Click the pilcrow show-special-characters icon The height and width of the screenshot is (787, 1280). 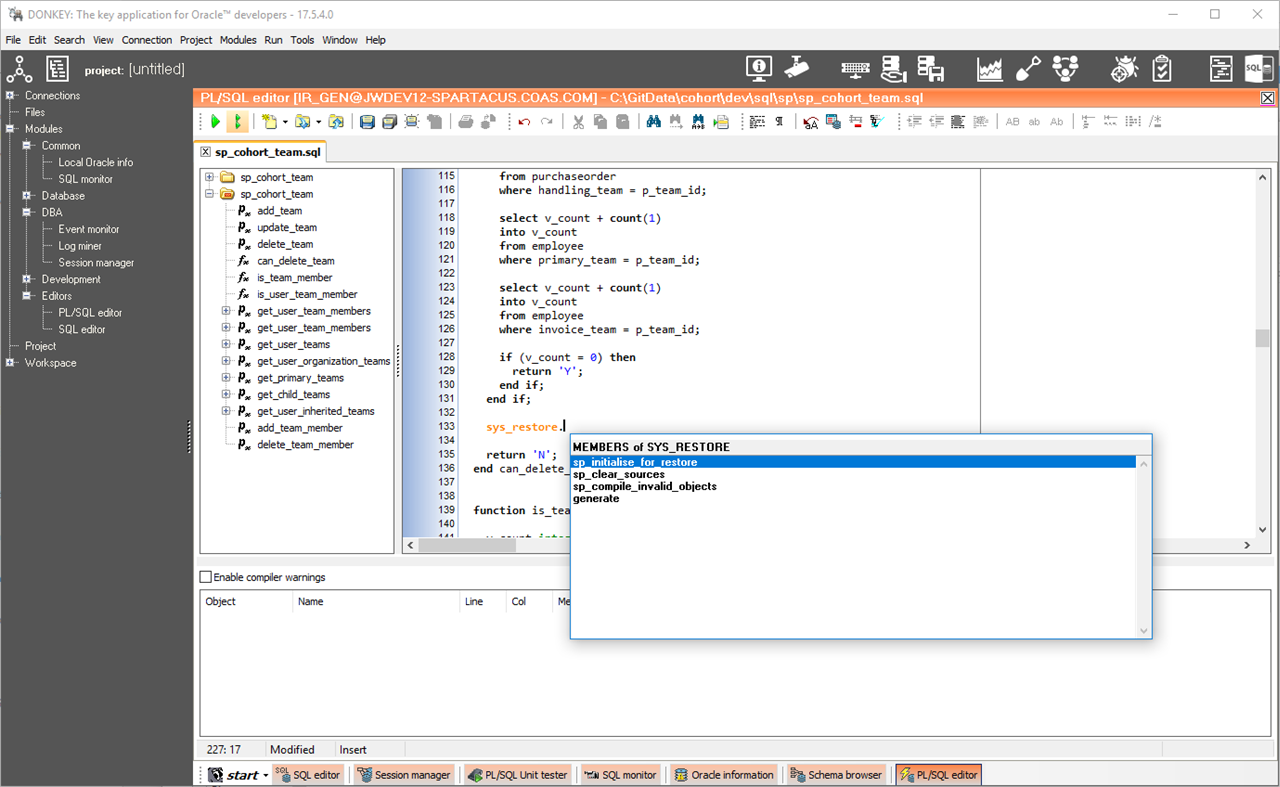[779, 122]
